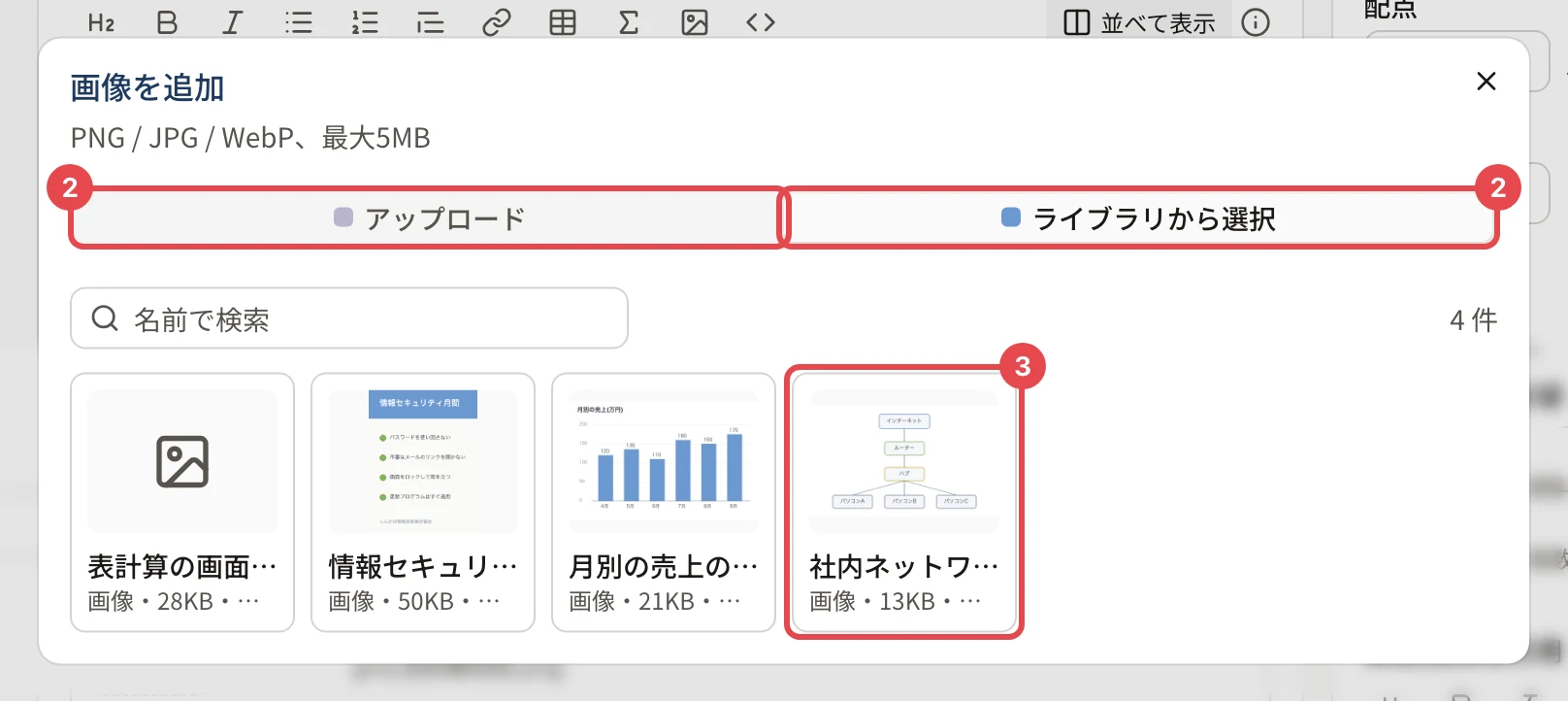Image resolution: width=1568 pixels, height=701 pixels.
Task: Click the "4 件" result count text
Action: point(1473,319)
